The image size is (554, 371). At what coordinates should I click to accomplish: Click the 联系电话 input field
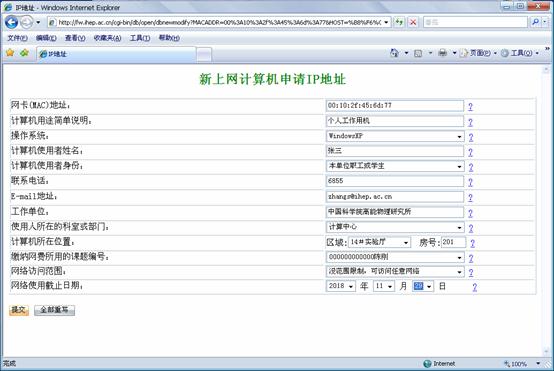[x=395, y=181]
